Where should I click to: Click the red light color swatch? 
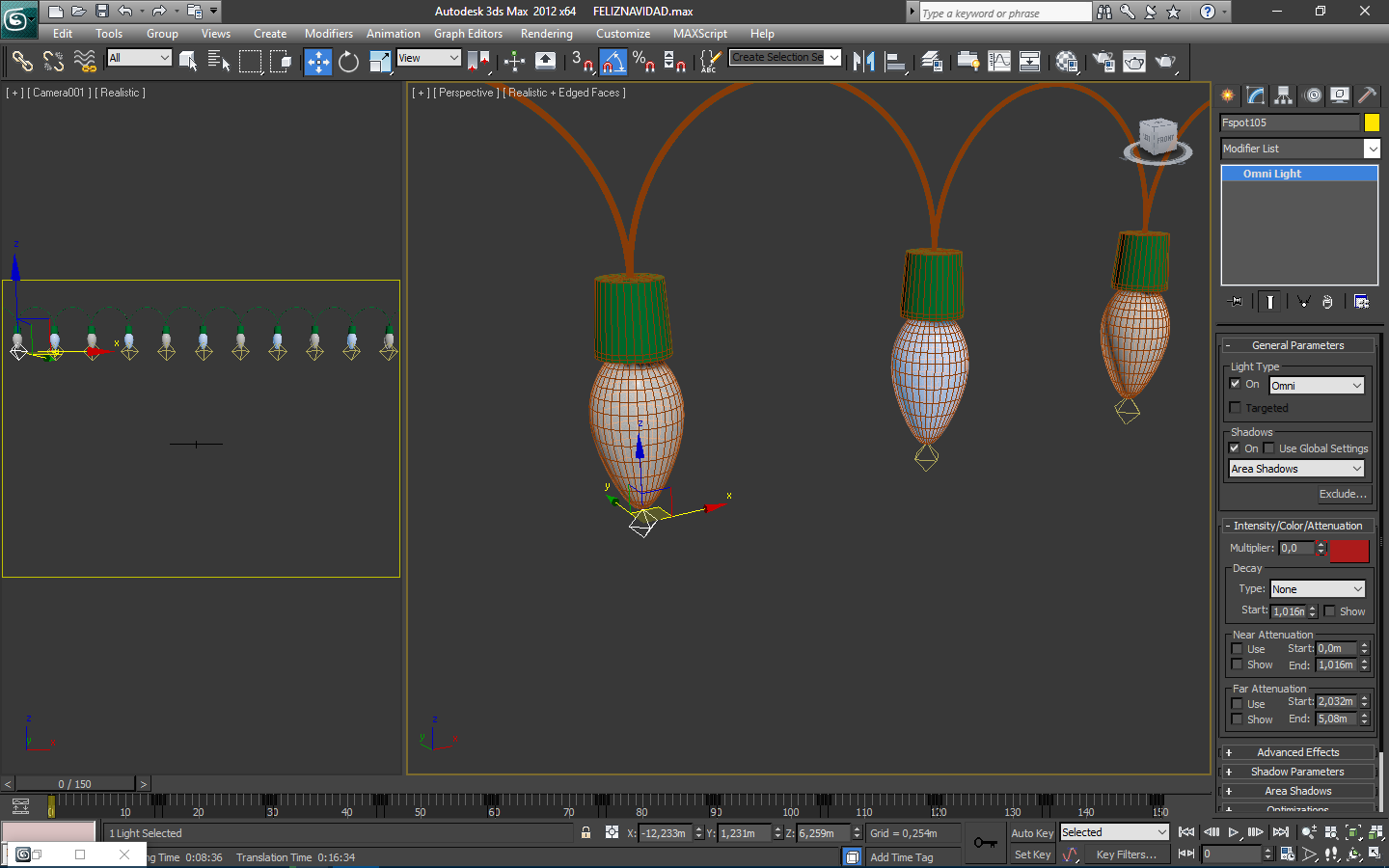(1349, 551)
